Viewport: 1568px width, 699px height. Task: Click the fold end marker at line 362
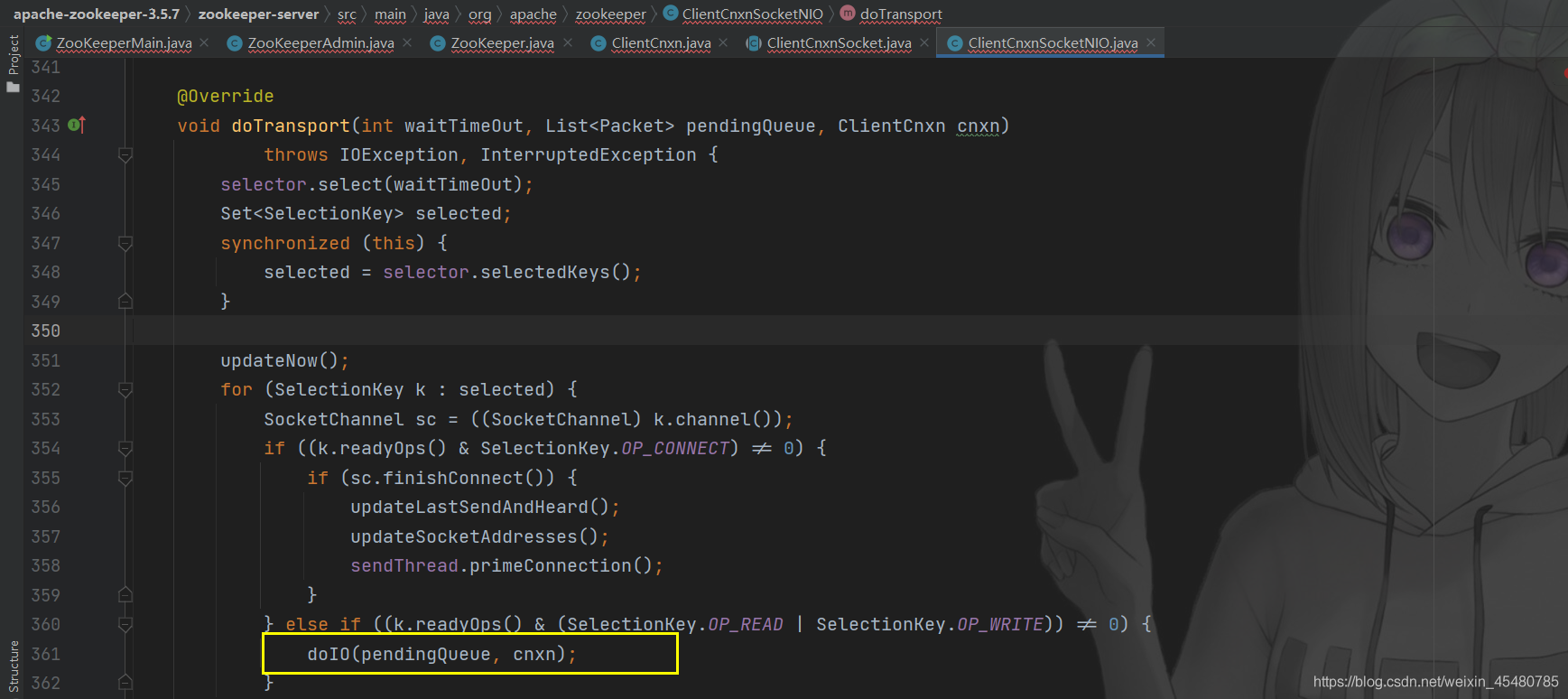point(125,684)
